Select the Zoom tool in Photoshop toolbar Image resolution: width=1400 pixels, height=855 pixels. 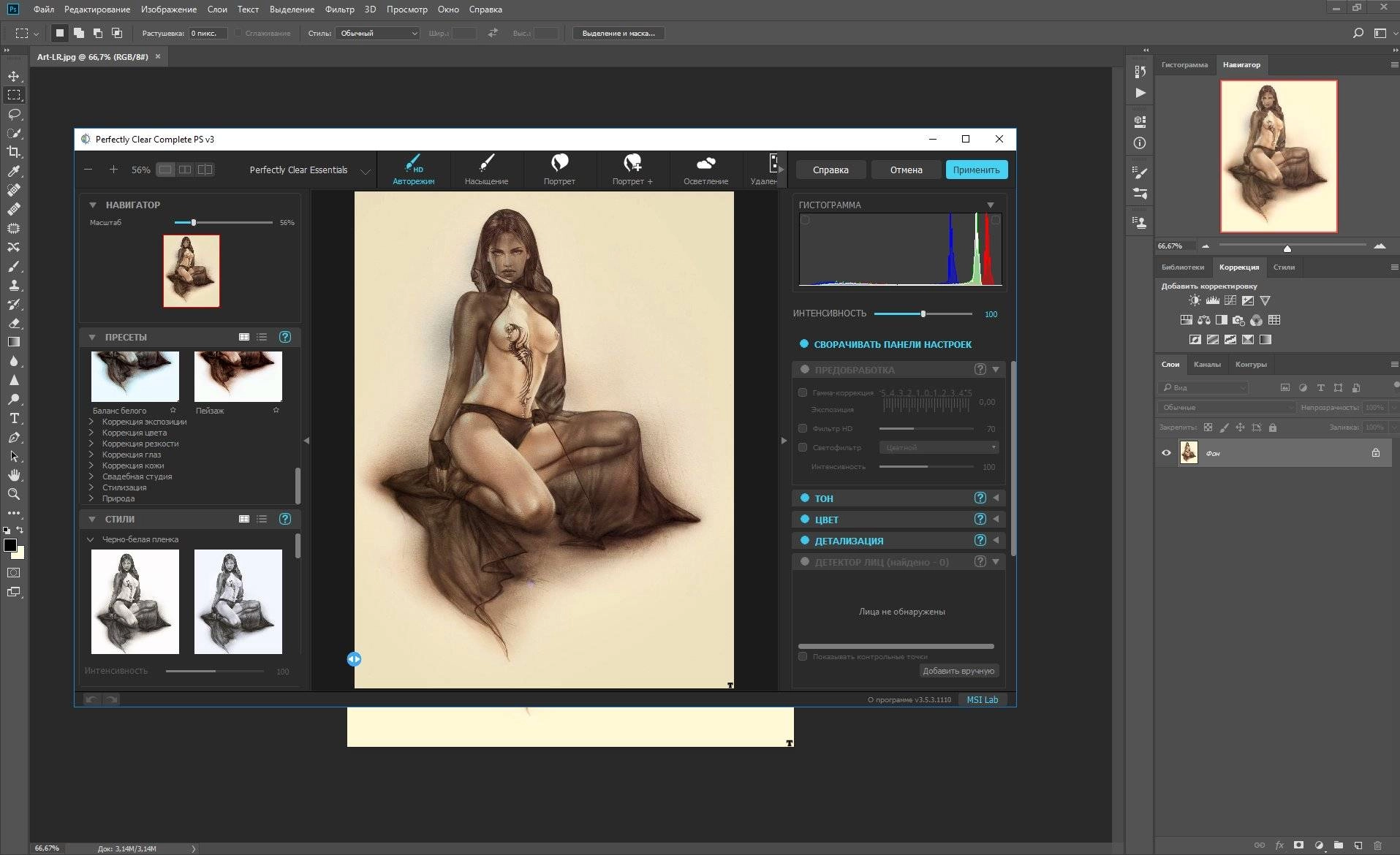tap(14, 494)
